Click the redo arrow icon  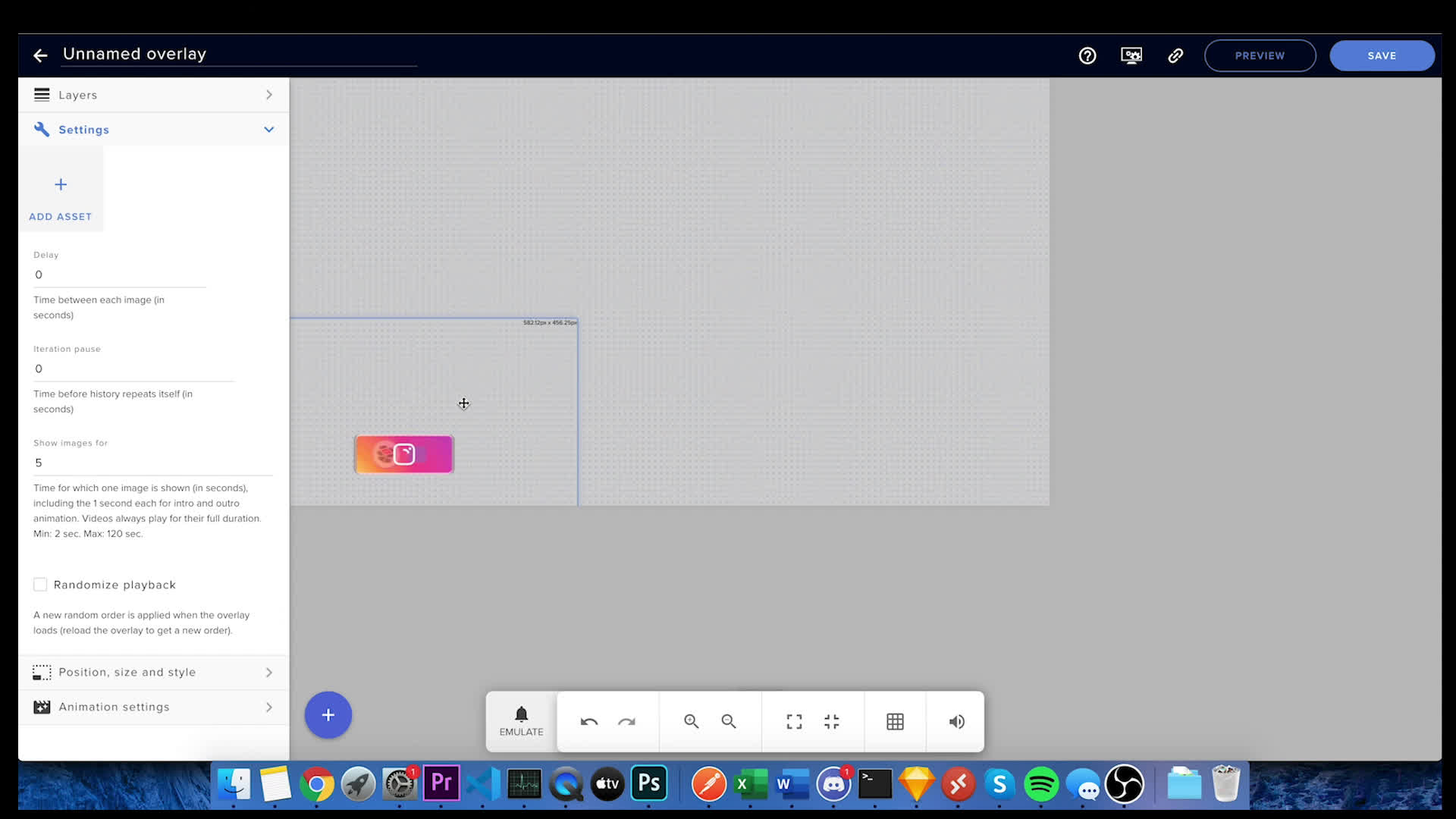pos(627,721)
